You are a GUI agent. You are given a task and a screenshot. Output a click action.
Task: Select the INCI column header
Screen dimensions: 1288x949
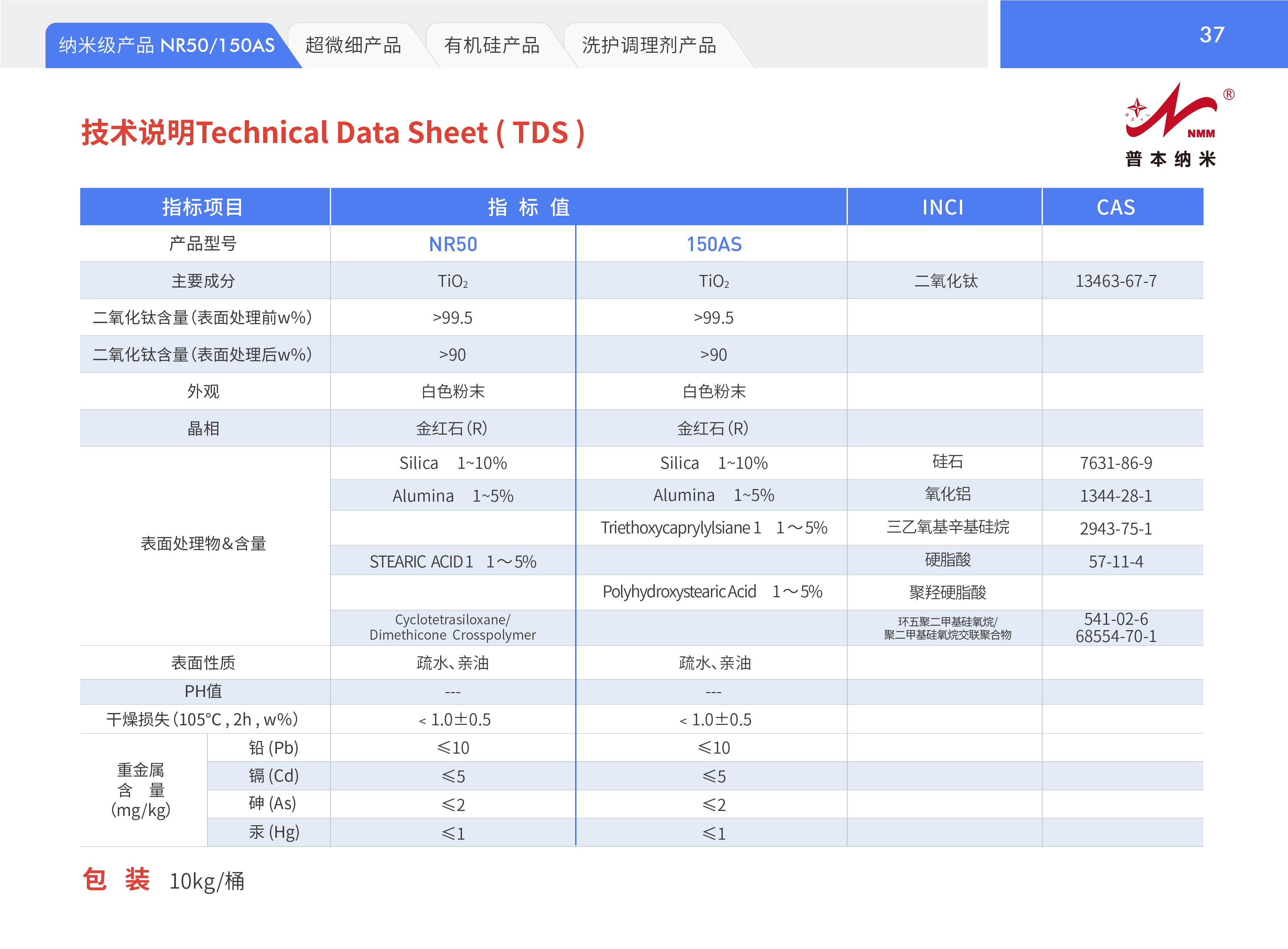[943, 207]
